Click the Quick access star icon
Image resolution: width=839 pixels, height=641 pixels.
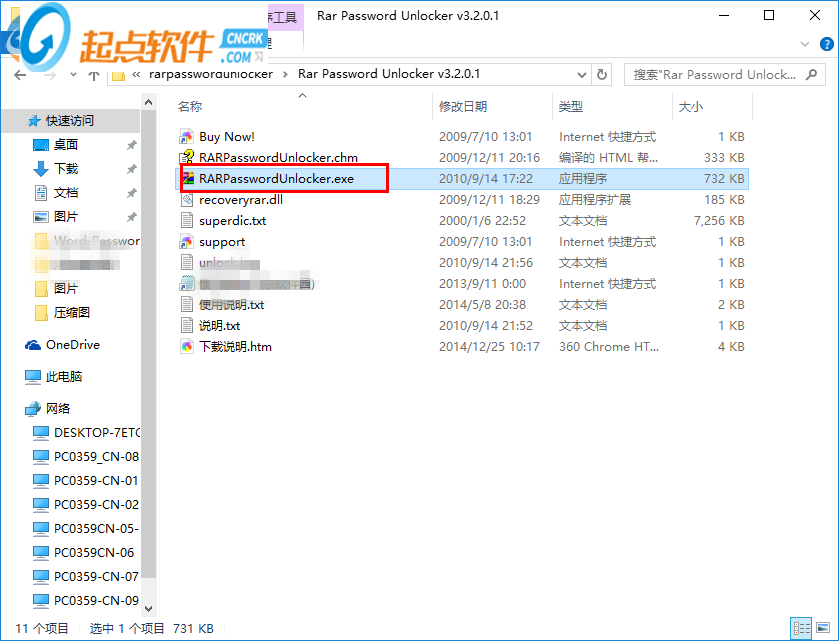pyautogui.click(x=34, y=121)
